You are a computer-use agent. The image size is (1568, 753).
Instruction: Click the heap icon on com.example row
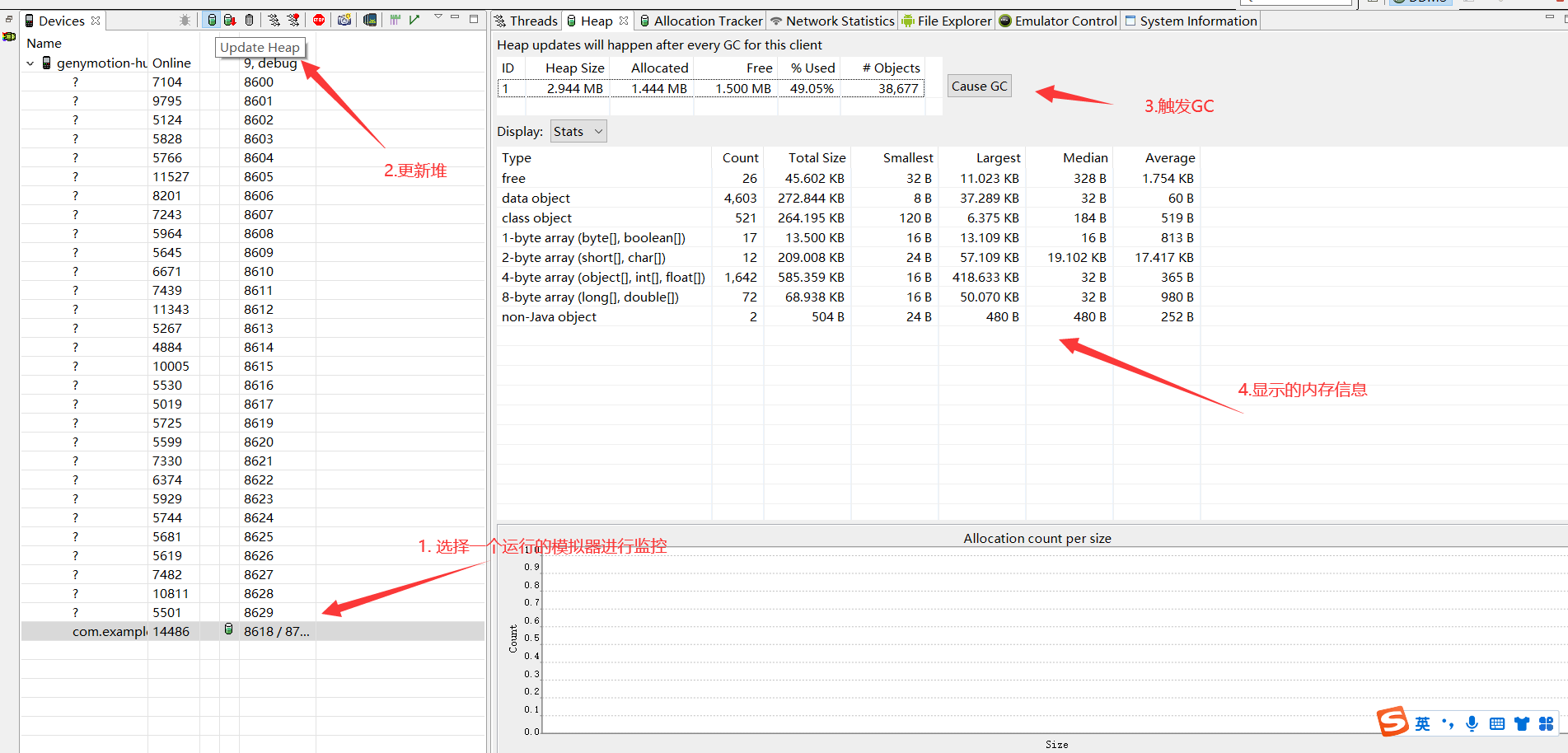tap(228, 630)
